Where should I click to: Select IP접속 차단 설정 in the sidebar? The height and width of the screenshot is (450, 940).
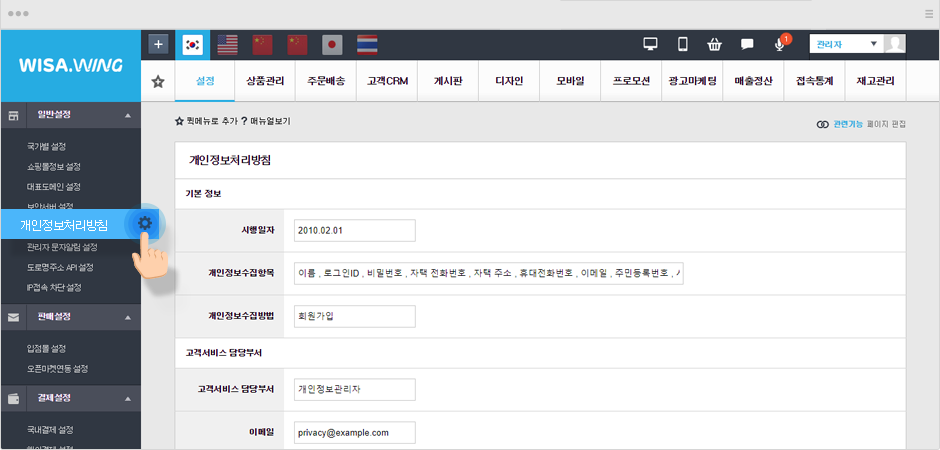(x=54, y=288)
